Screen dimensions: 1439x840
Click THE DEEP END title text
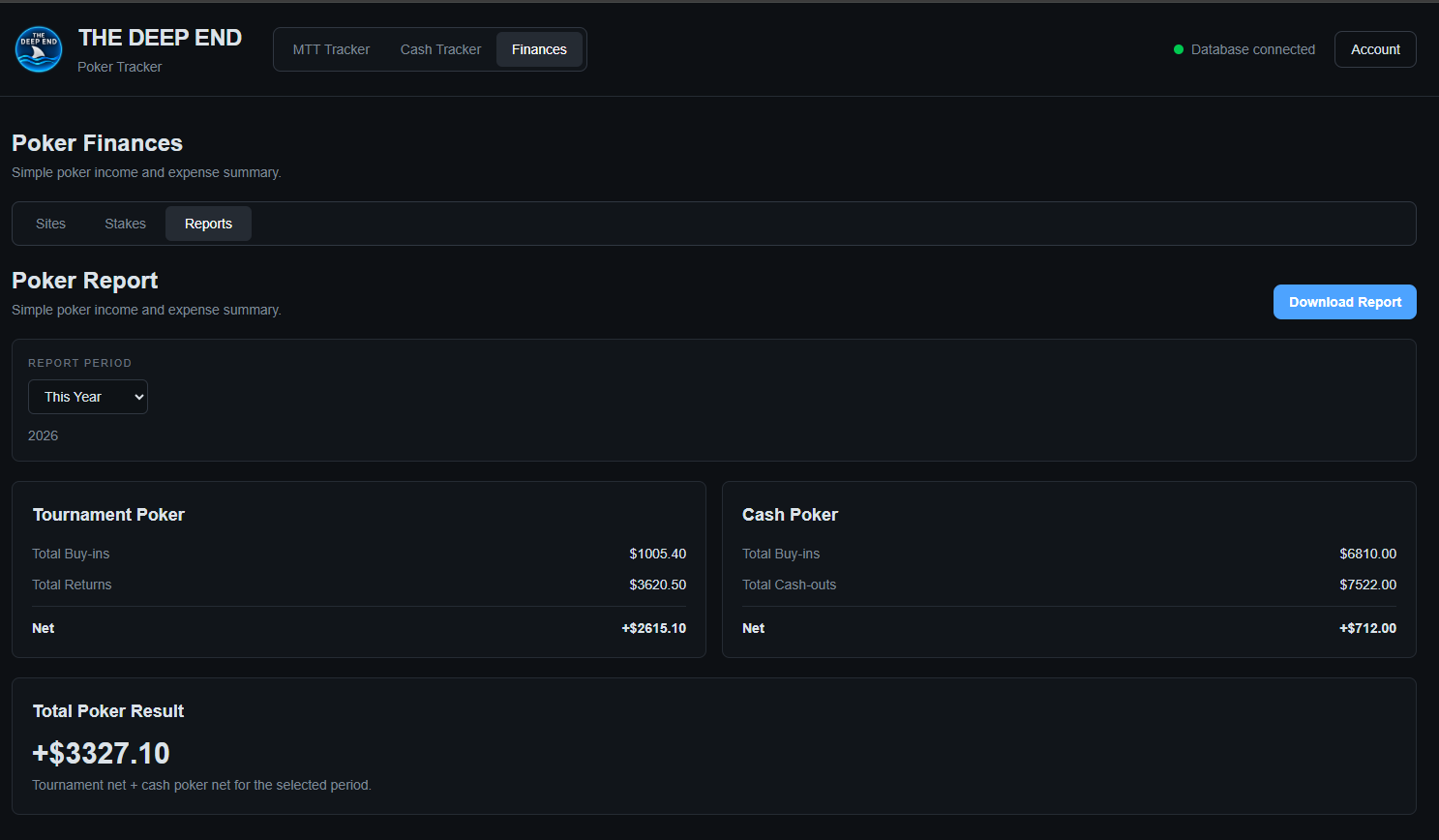pos(160,38)
